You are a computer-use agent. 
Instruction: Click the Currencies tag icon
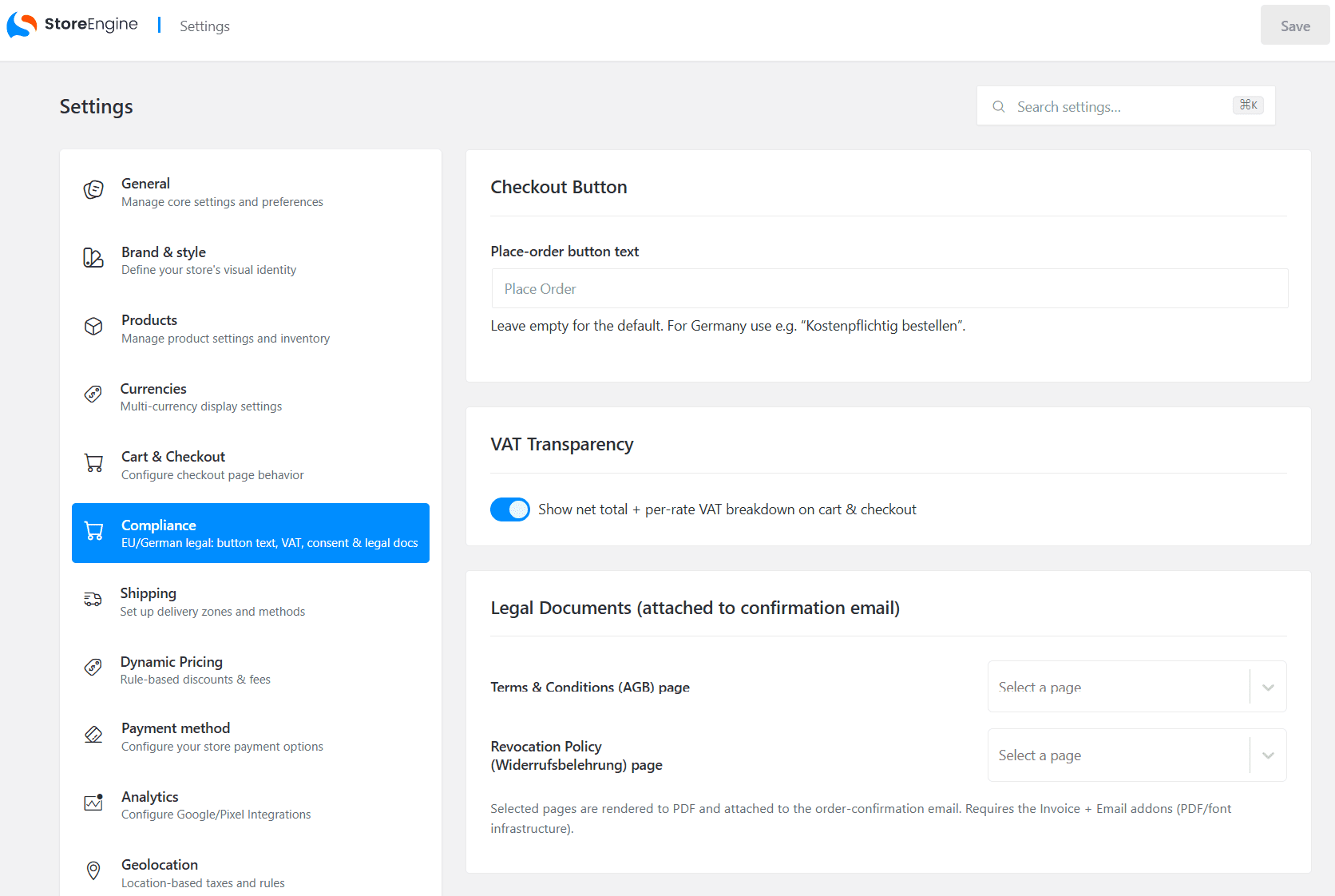pos(93,394)
